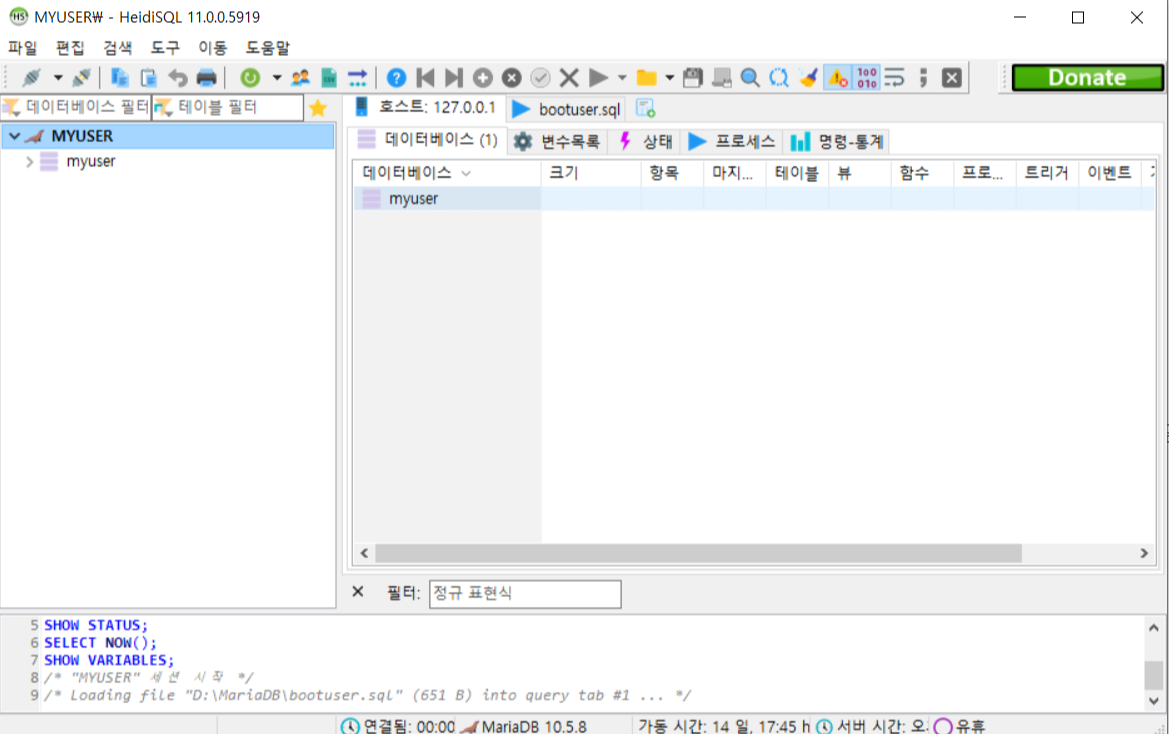Open dropdown arrow next to session manager
The height and width of the screenshot is (734, 1169).
tap(57, 77)
